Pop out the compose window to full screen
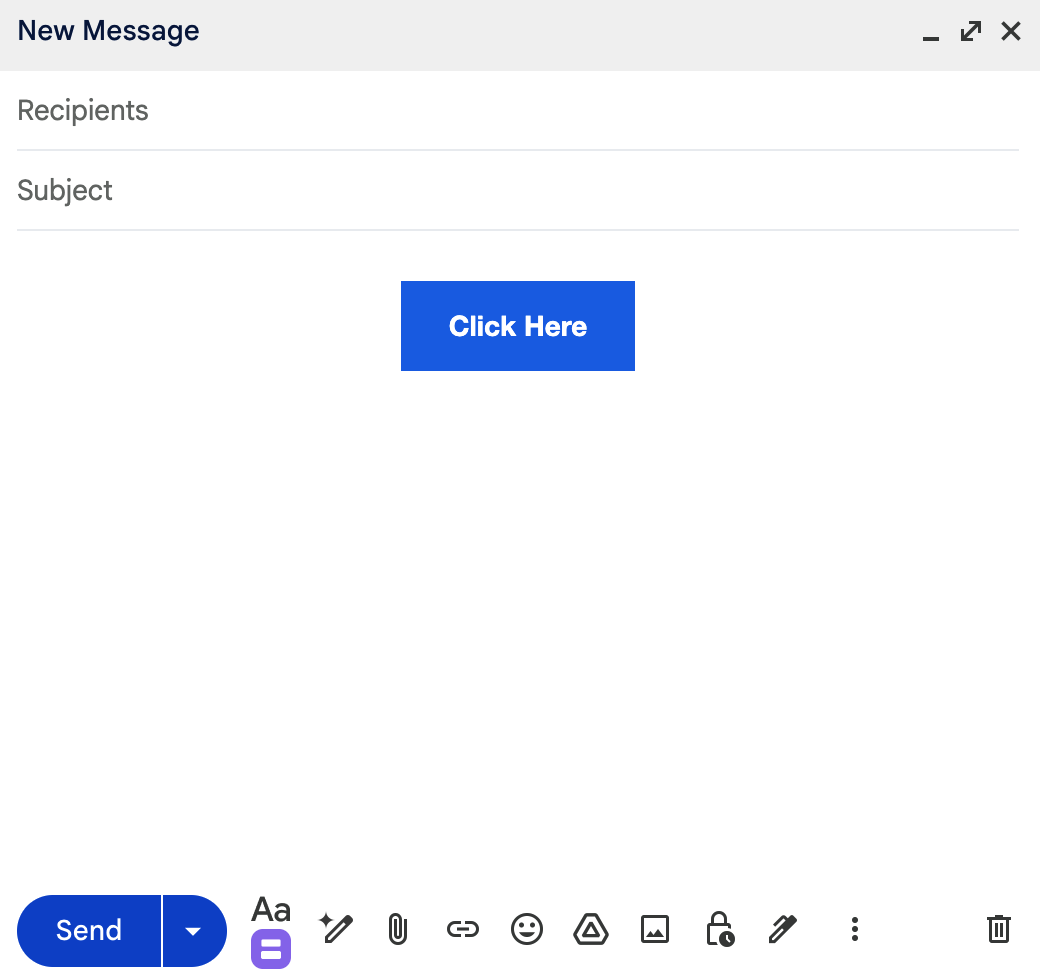 point(970,31)
